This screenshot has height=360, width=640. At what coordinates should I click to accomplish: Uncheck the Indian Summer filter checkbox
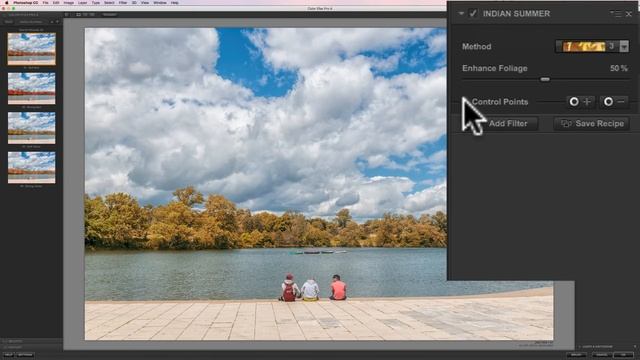coord(473,13)
